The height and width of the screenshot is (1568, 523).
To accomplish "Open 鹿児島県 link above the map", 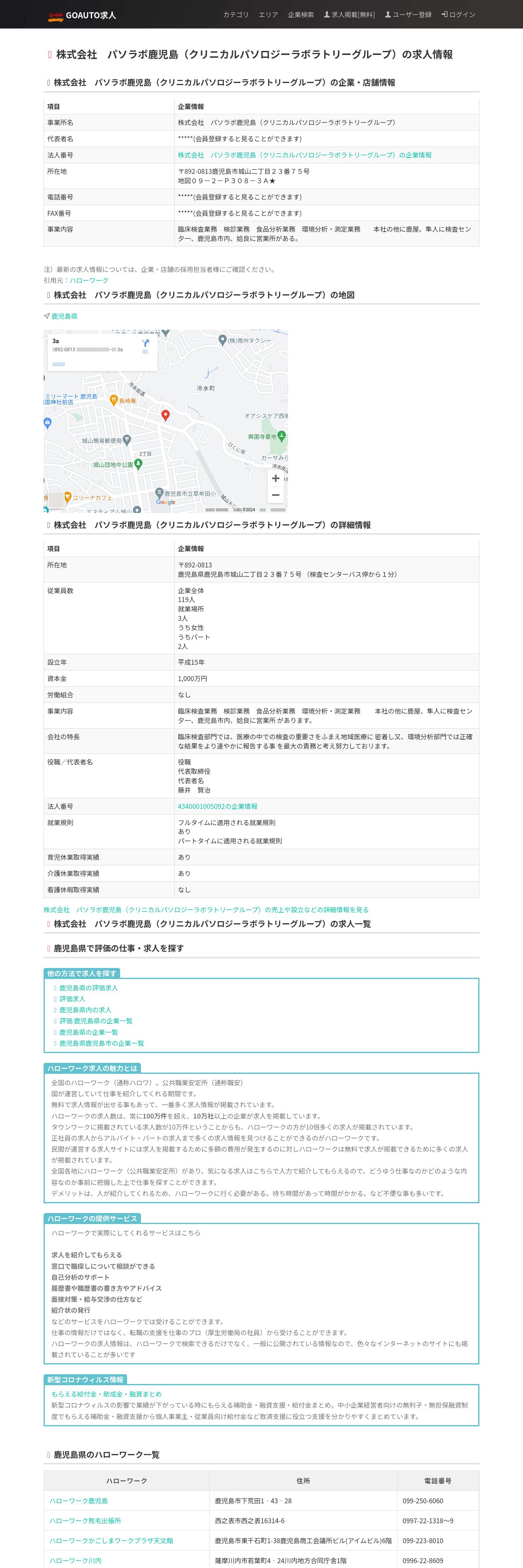I will [64, 317].
